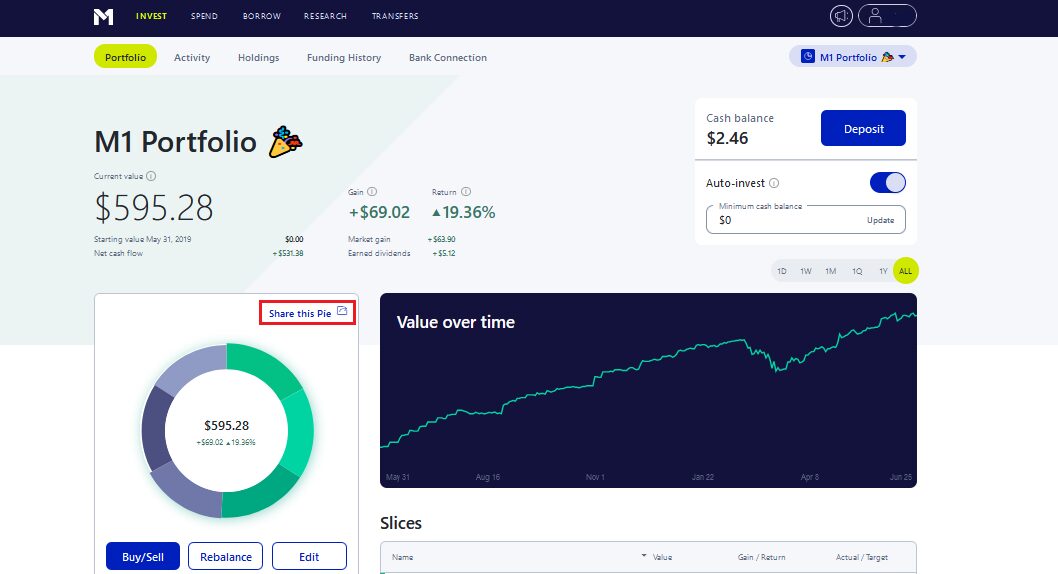Open the announcements megaphone icon
This screenshot has height=574, width=1058.
click(x=841, y=16)
